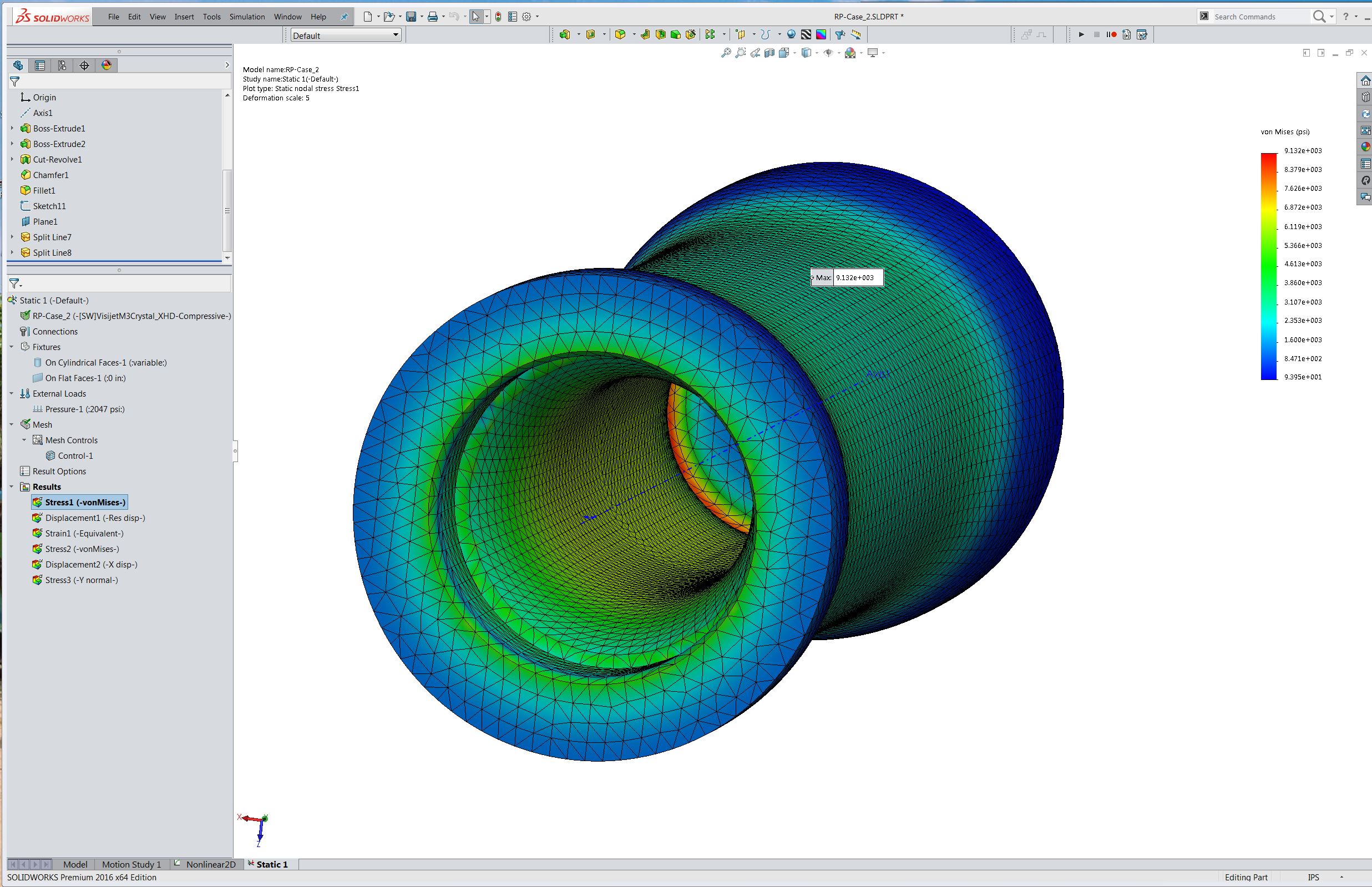Click the Extruded Cut feature icon
Screen dimensions: 1372x887
pos(590,34)
